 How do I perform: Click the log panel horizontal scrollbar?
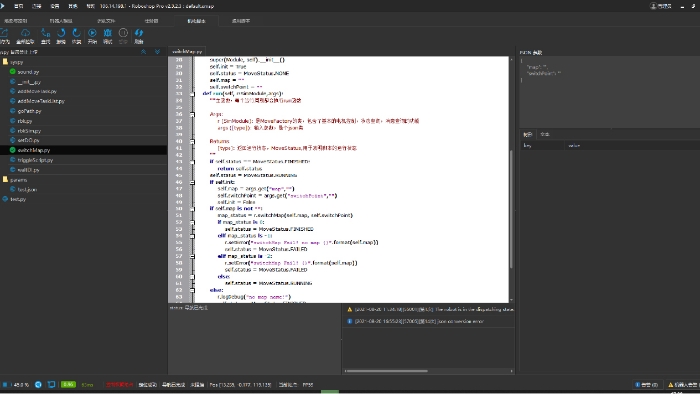click(x=387, y=371)
